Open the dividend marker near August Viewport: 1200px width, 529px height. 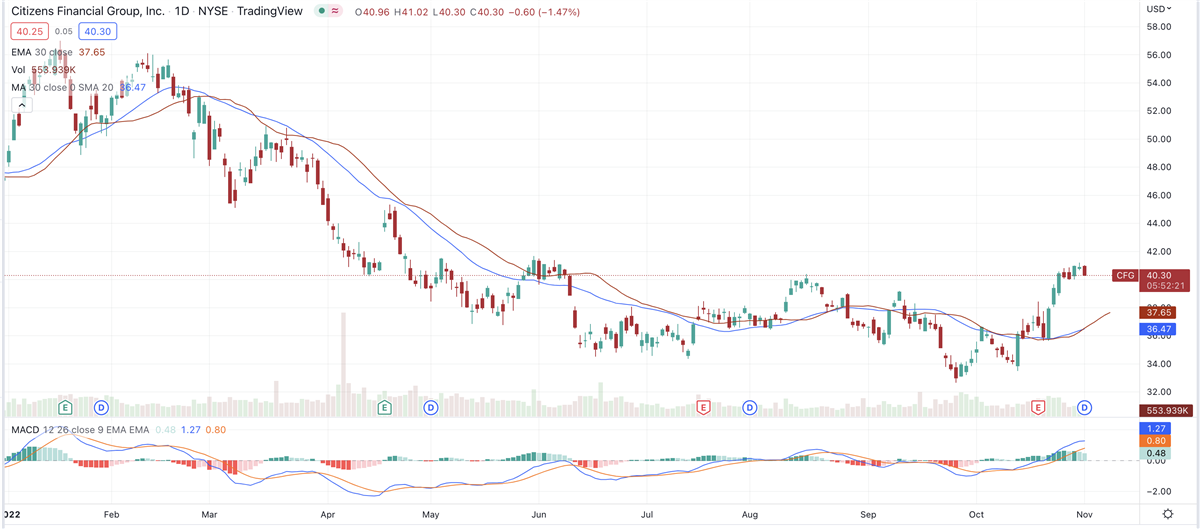pos(749,407)
